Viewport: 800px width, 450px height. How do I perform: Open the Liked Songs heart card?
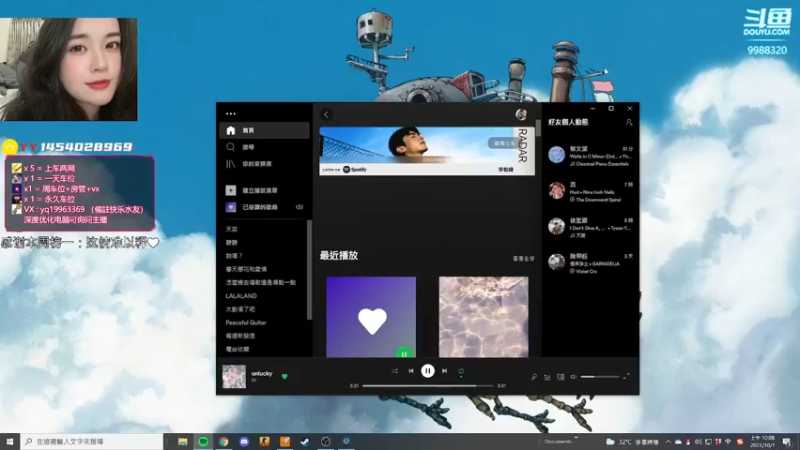pos(371,317)
